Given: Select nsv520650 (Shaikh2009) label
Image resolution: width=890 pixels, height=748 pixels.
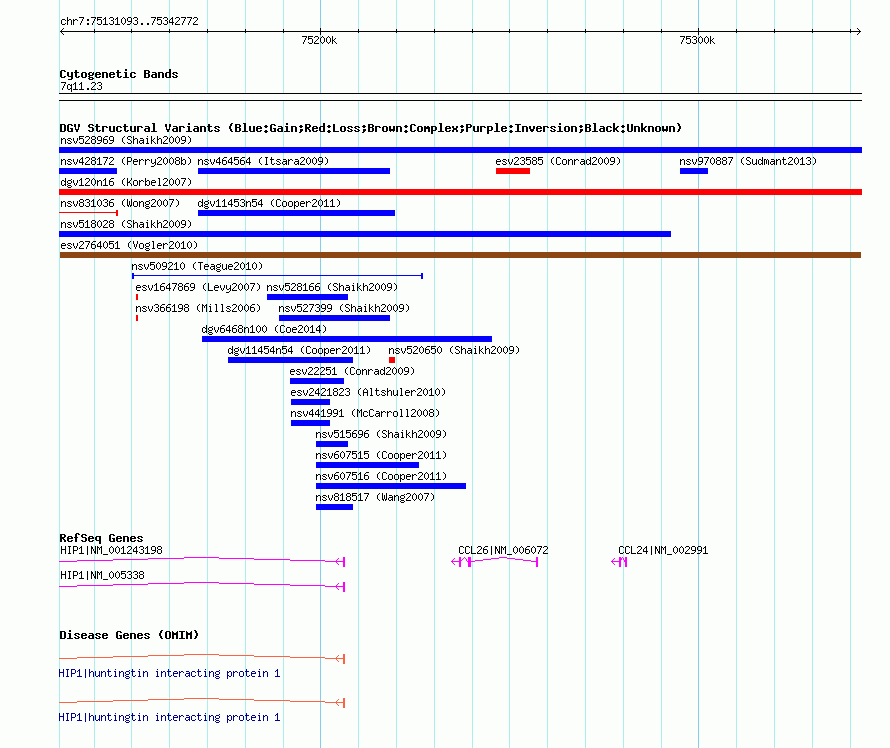Looking at the screenshot, I should [x=454, y=350].
